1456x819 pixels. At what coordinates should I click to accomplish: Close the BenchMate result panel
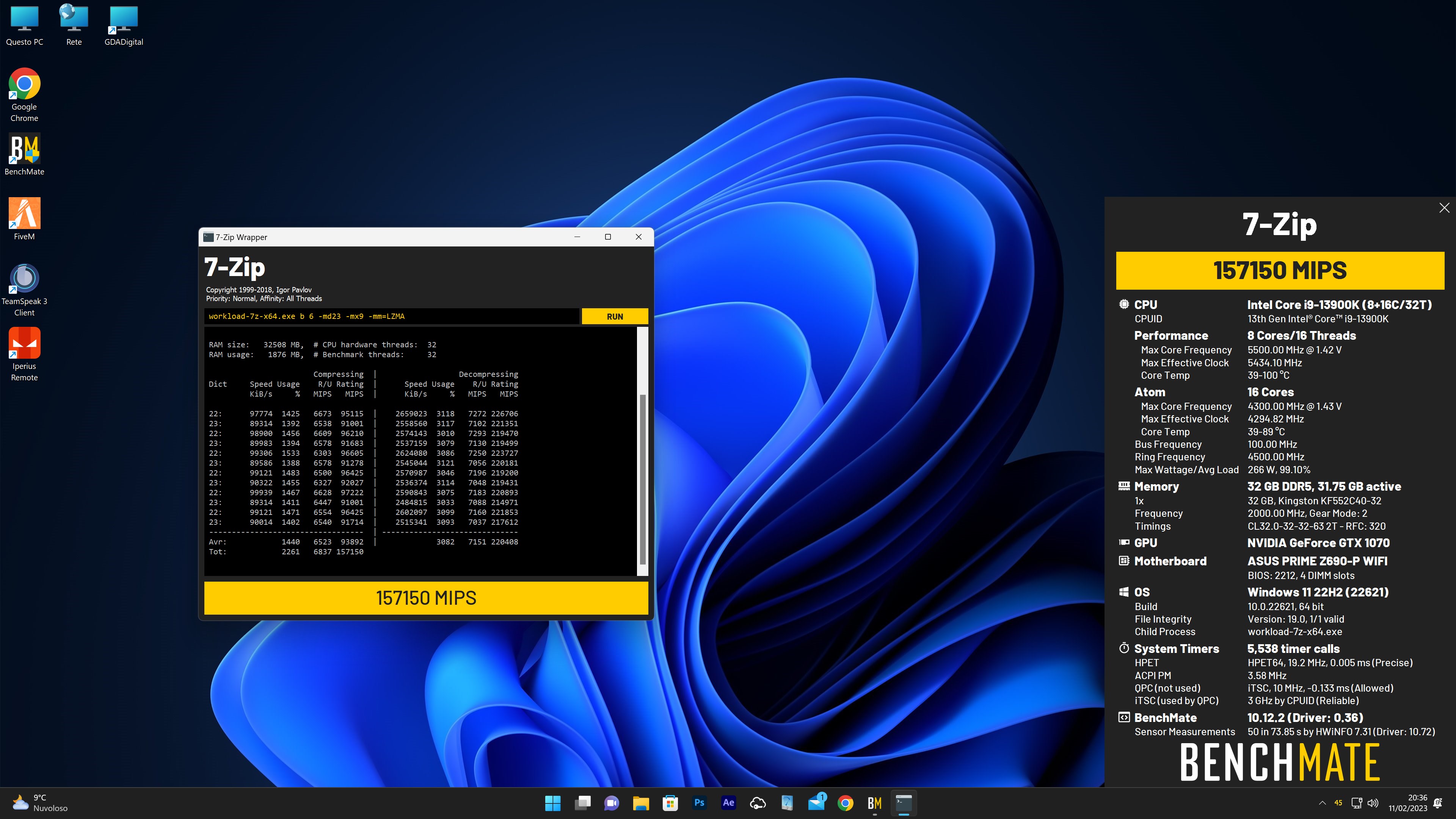(x=1444, y=208)
